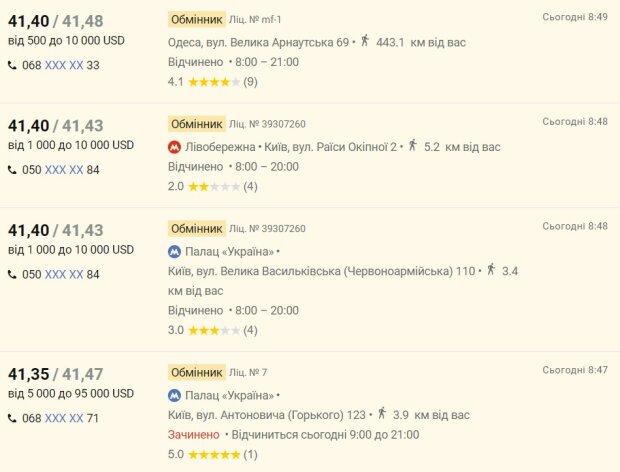Click the Обмінник badge of license mf-1

click(197, 19)
